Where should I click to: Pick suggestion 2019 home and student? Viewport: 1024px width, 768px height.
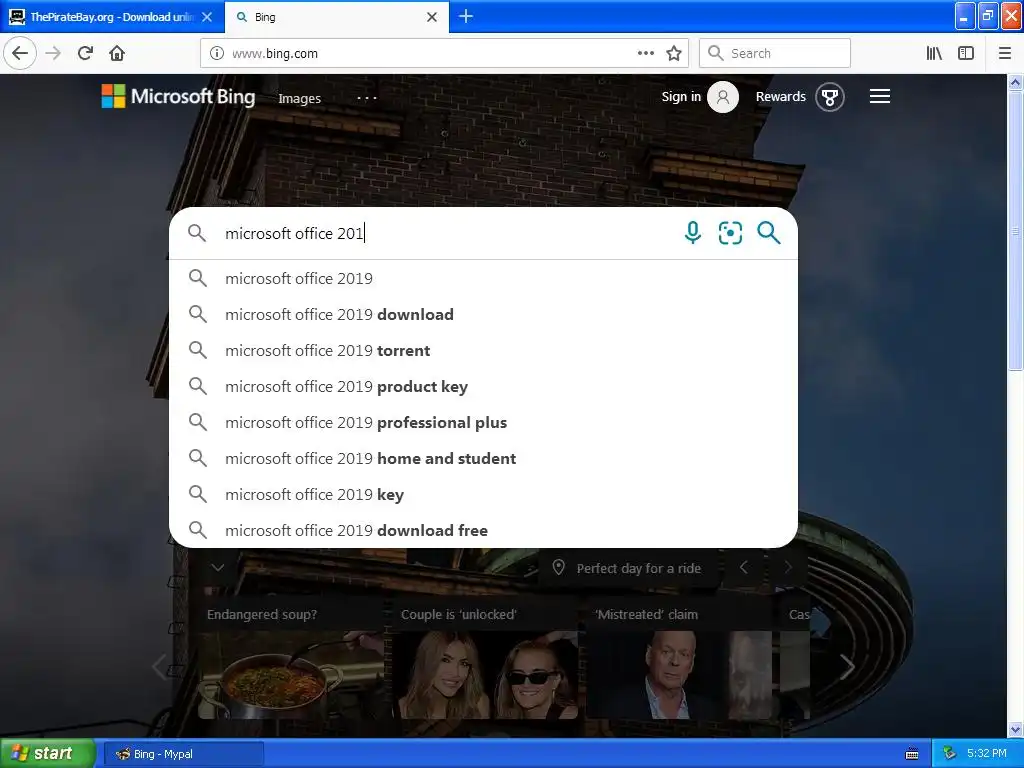[x=483, y=458]
